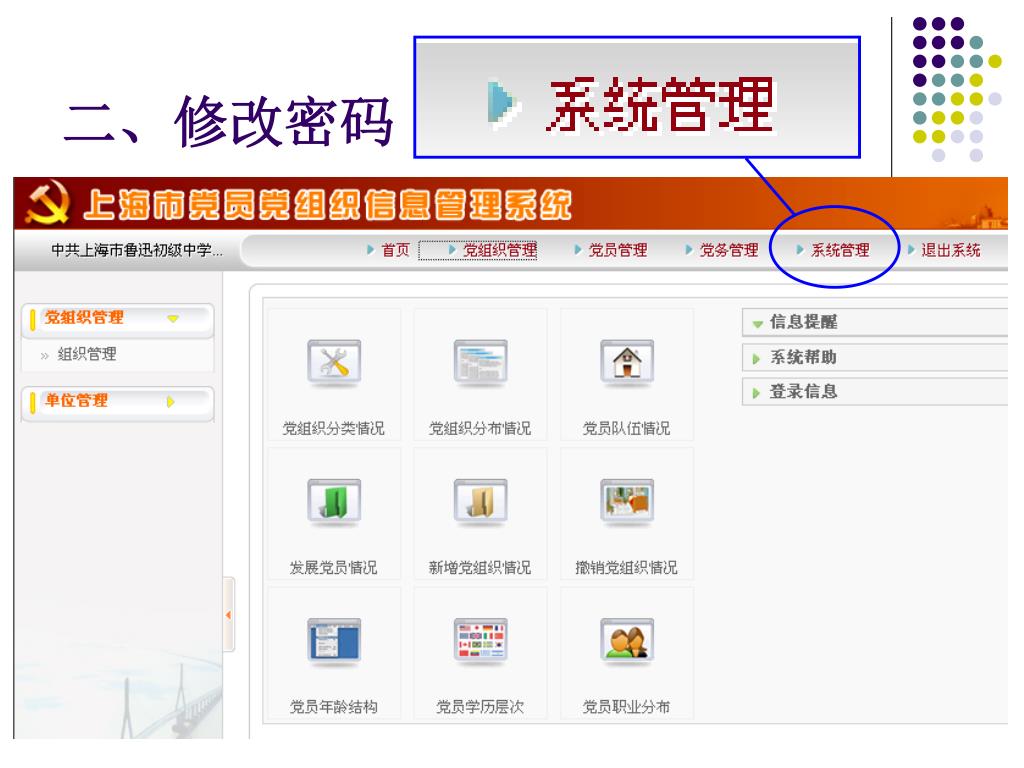Screen dimensions: 1024x768
Task: Click 新增党组织情况 label text
Action: (480, 568)
